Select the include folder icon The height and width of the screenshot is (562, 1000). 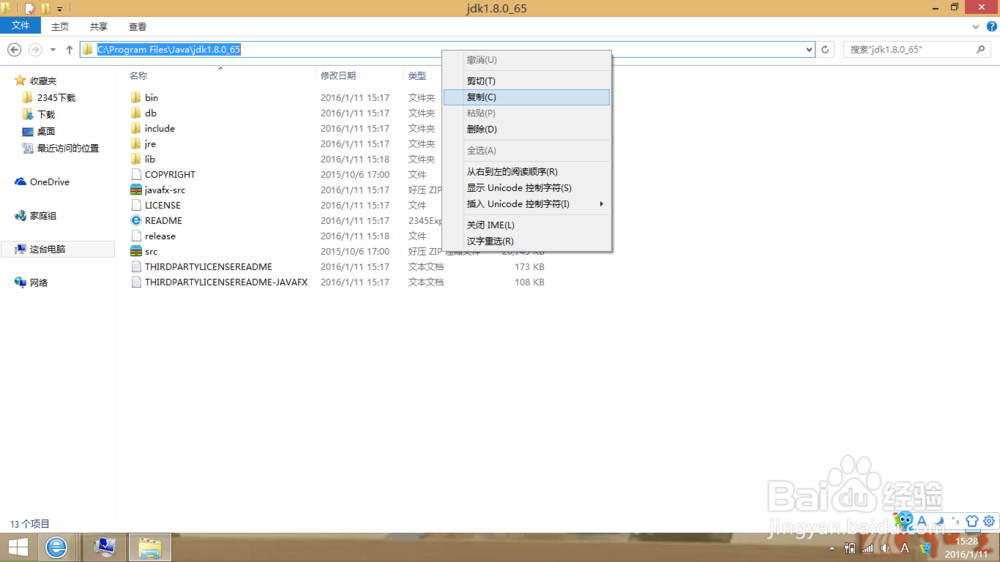(x=136, y=128)
